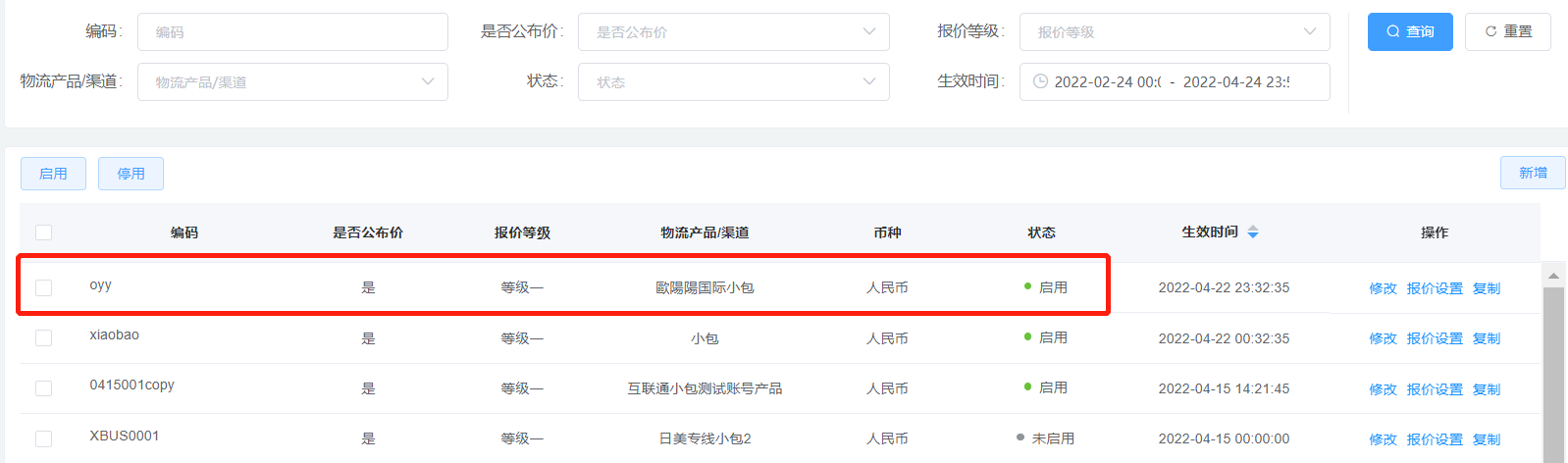This screenshot has width=1568, height=463.
Task: Check the box for the oyy row
Action: coord(43,287)
